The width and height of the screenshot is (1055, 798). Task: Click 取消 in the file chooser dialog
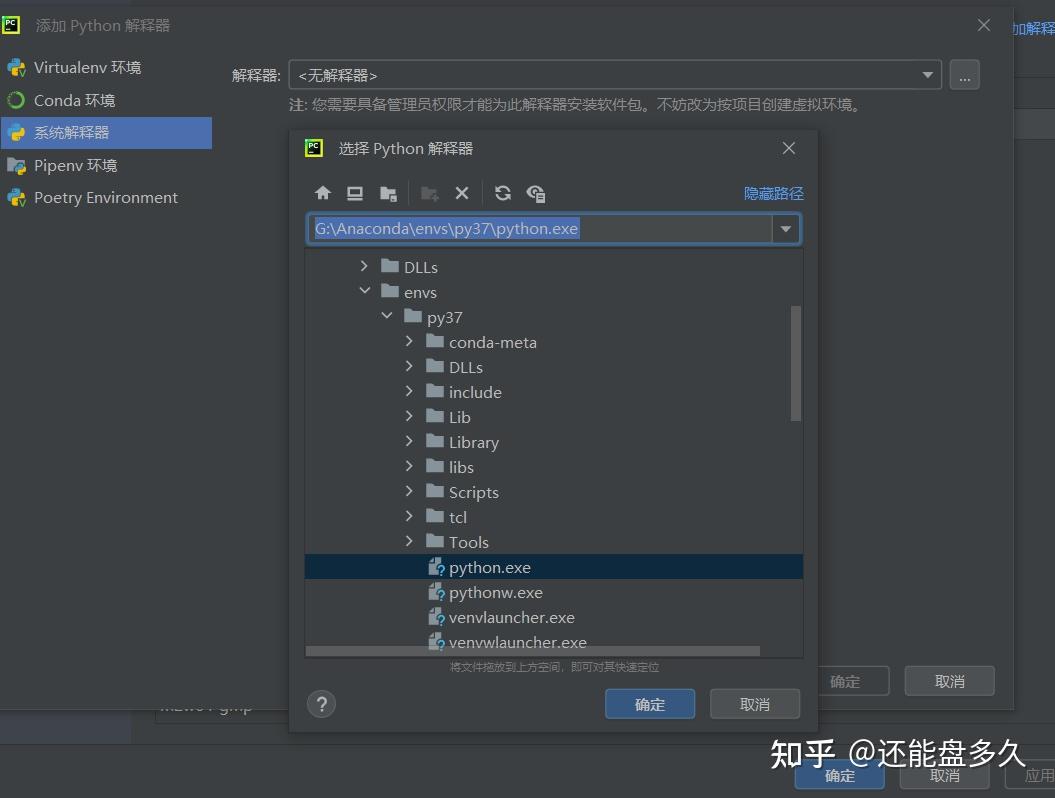click(755, 704)
